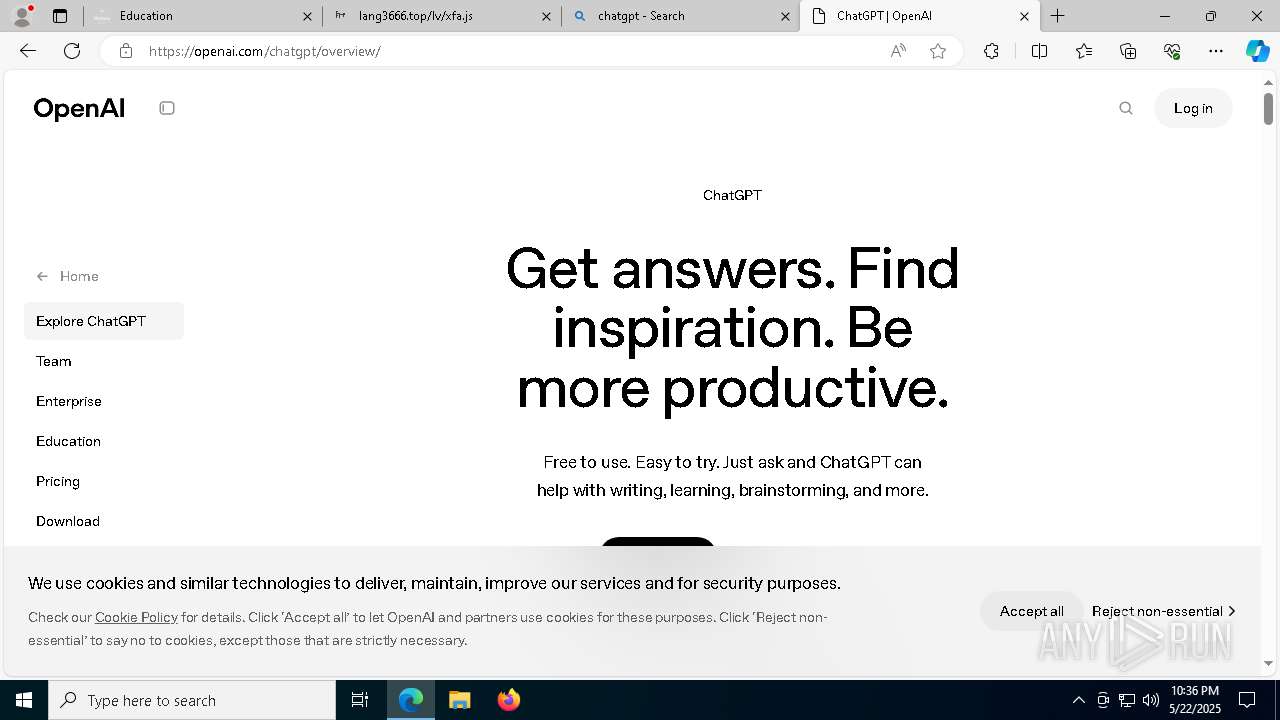Image resolution: width=1280 pixels, height=720 pixels.
Task: Click the page vertical scrollbar thumb
Action: pos(1268,108)
